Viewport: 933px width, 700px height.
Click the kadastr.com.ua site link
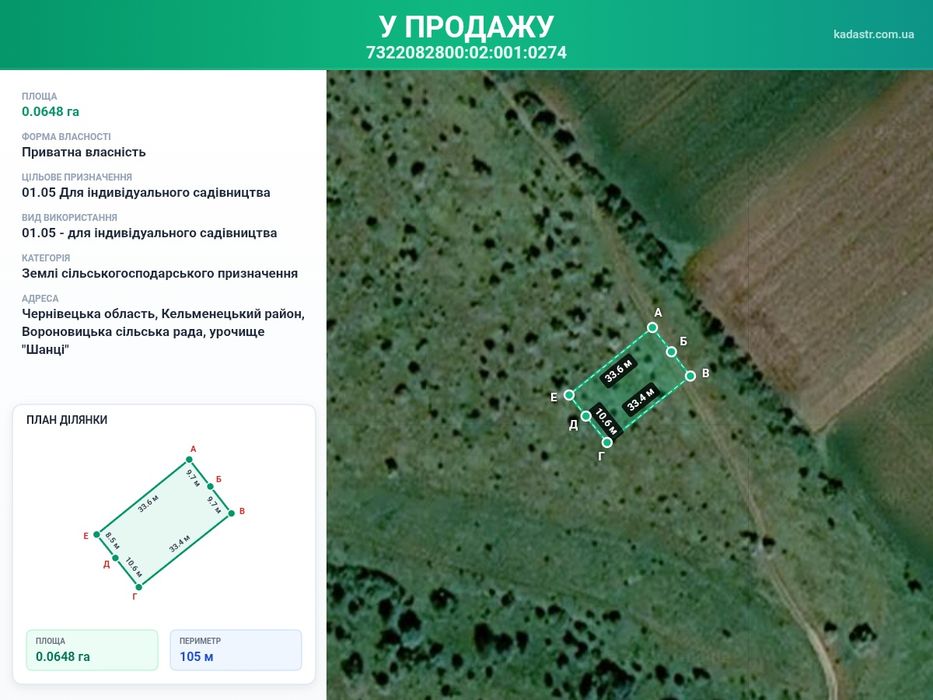coord(873,34)
